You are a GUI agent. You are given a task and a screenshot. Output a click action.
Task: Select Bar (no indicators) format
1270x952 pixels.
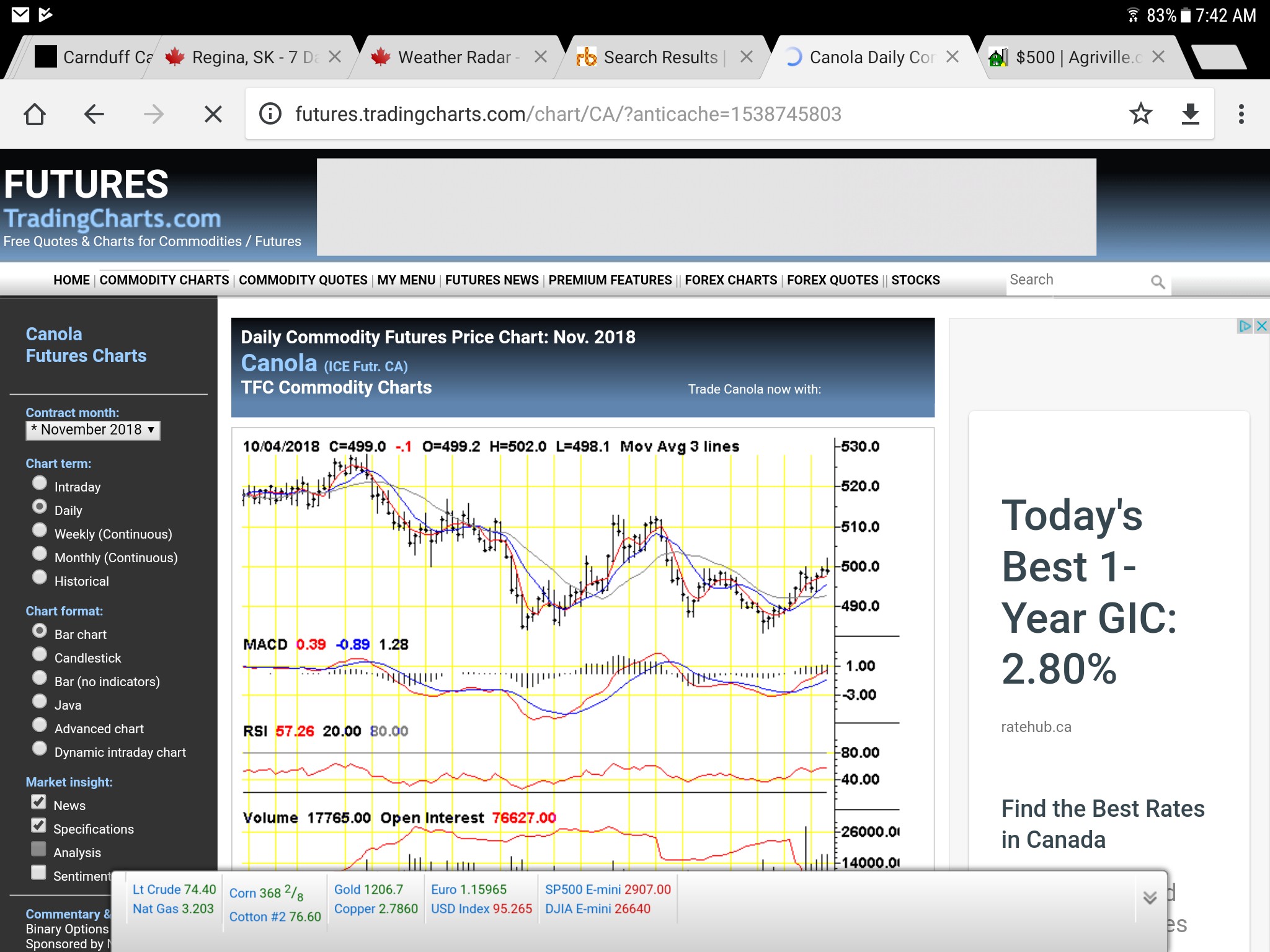tap(40, 677)
